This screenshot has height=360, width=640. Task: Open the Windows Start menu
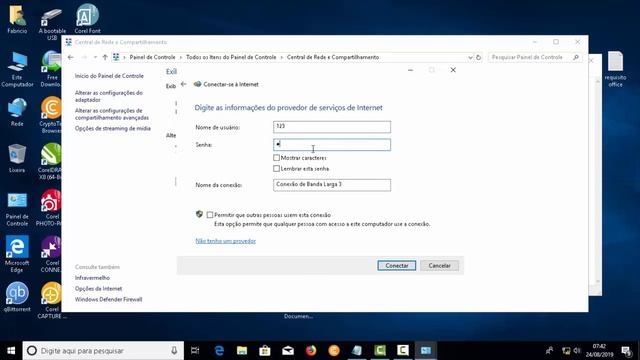pyautogui.click(x=11, y=350)
